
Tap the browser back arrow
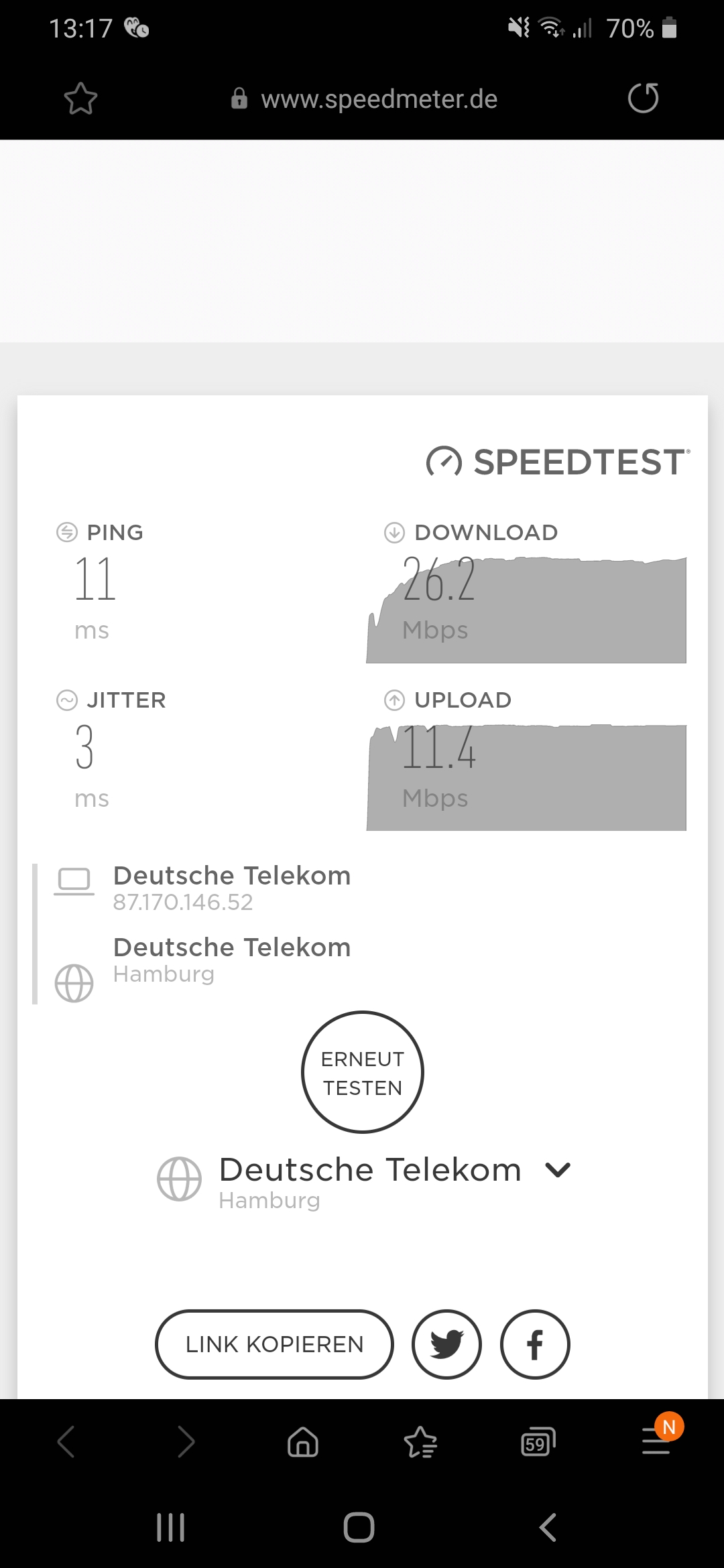(x=66, y=1441)
